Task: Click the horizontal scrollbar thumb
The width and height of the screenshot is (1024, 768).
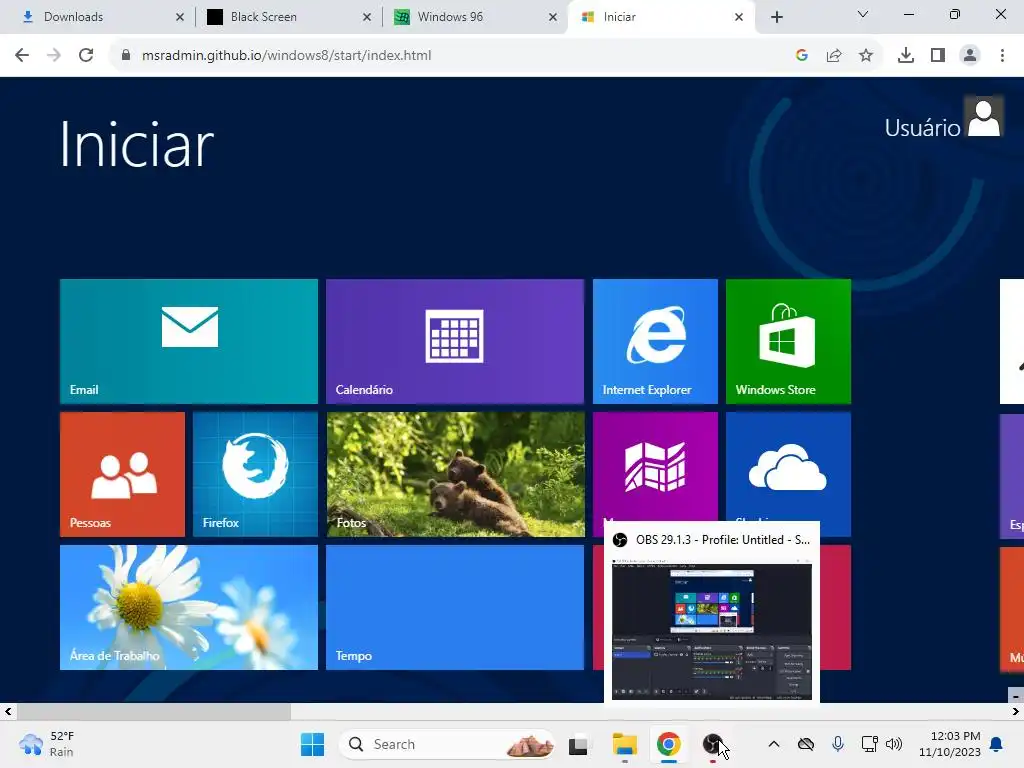Action: pos(153,711)
